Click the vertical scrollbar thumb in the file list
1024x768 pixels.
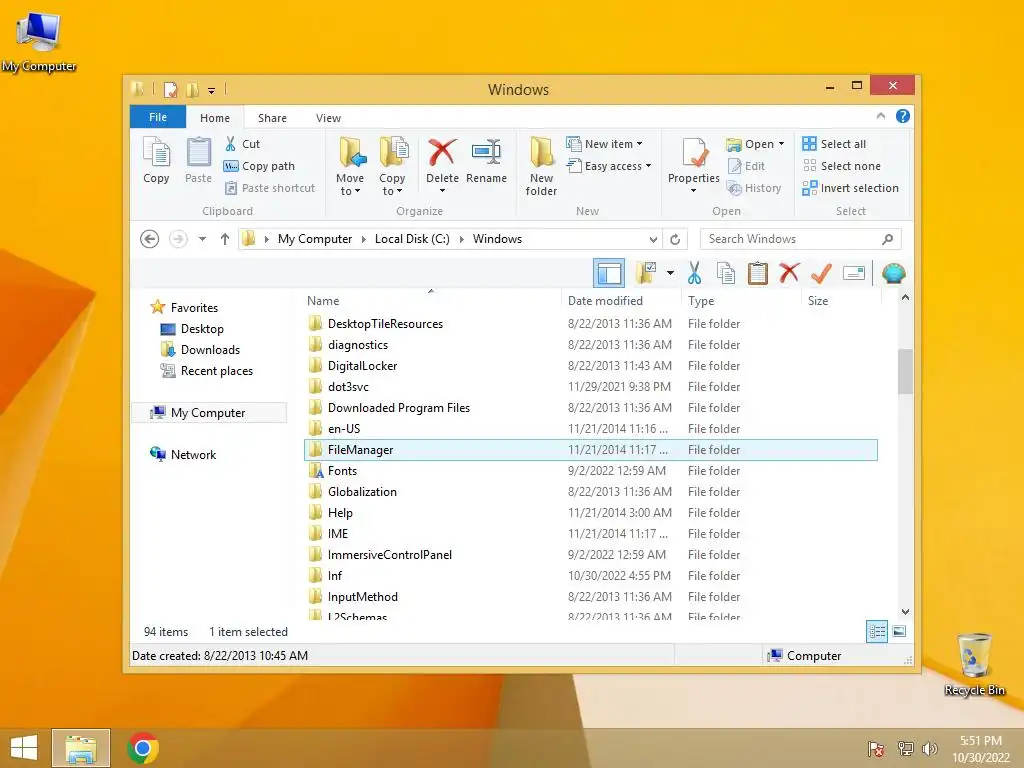[x=905, y=372]
